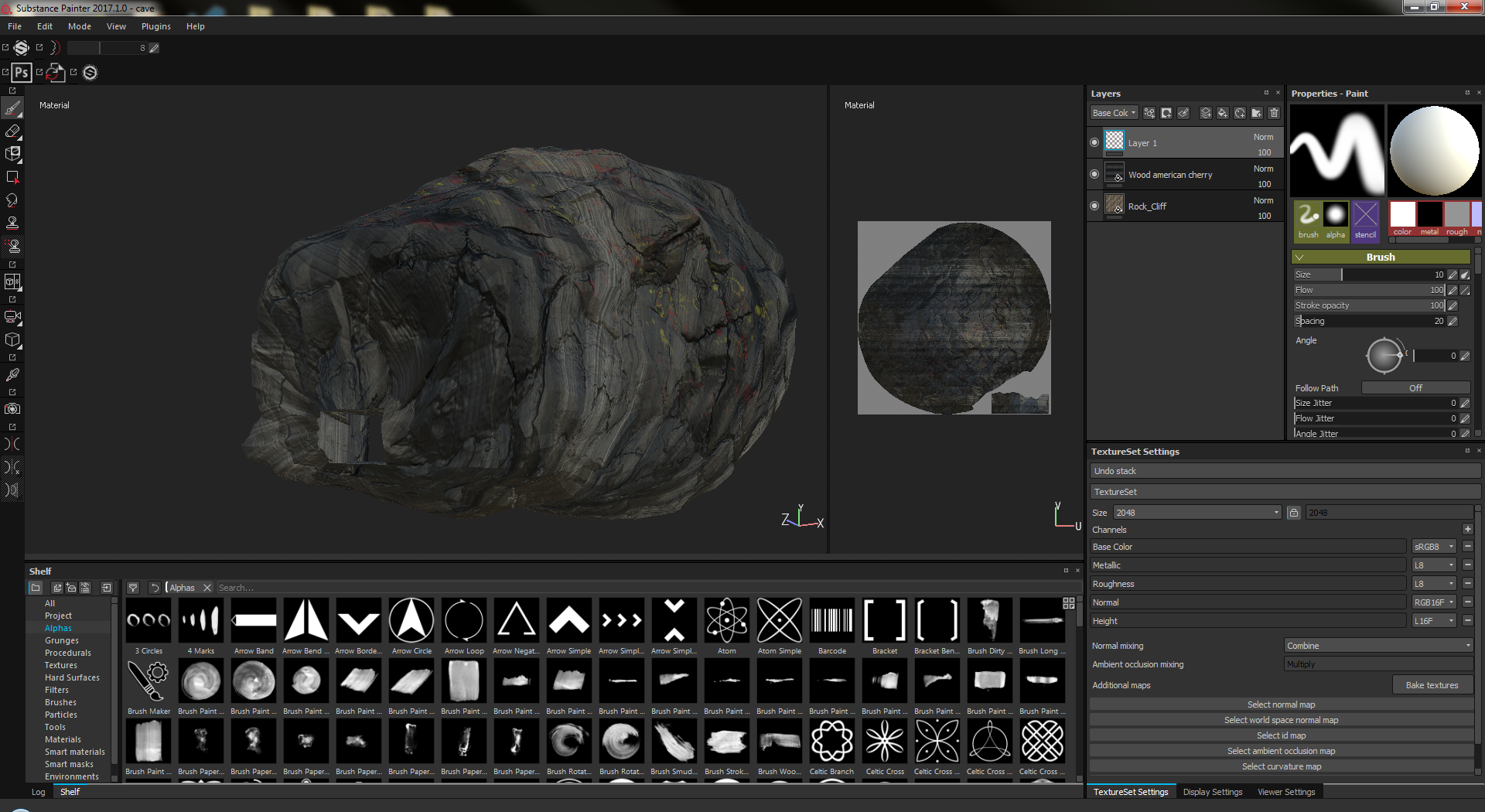Delete the selected layer
Screen dimensions: 1485x812
coord(1274,113)
